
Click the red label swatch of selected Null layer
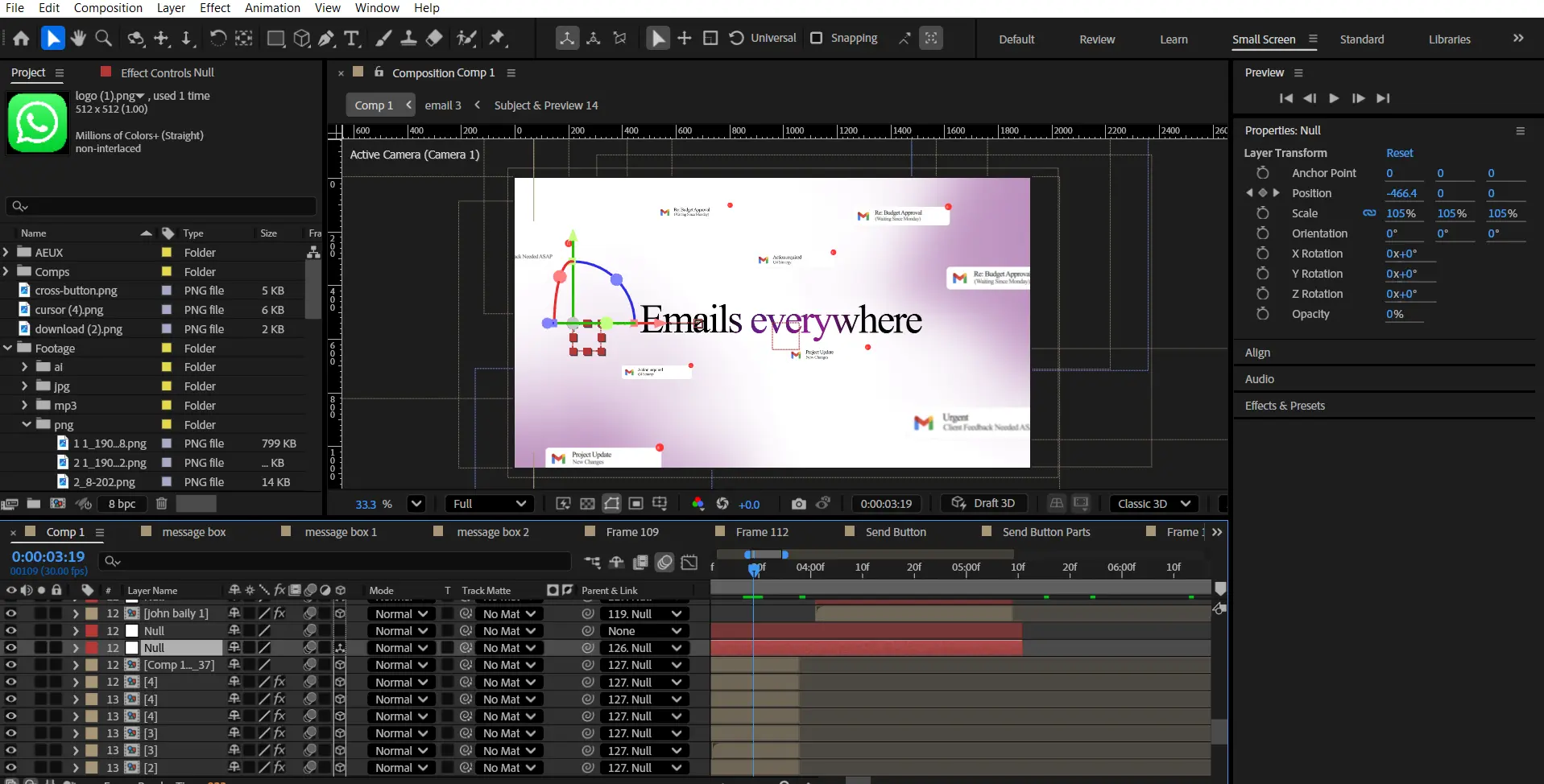click(92, 648)
